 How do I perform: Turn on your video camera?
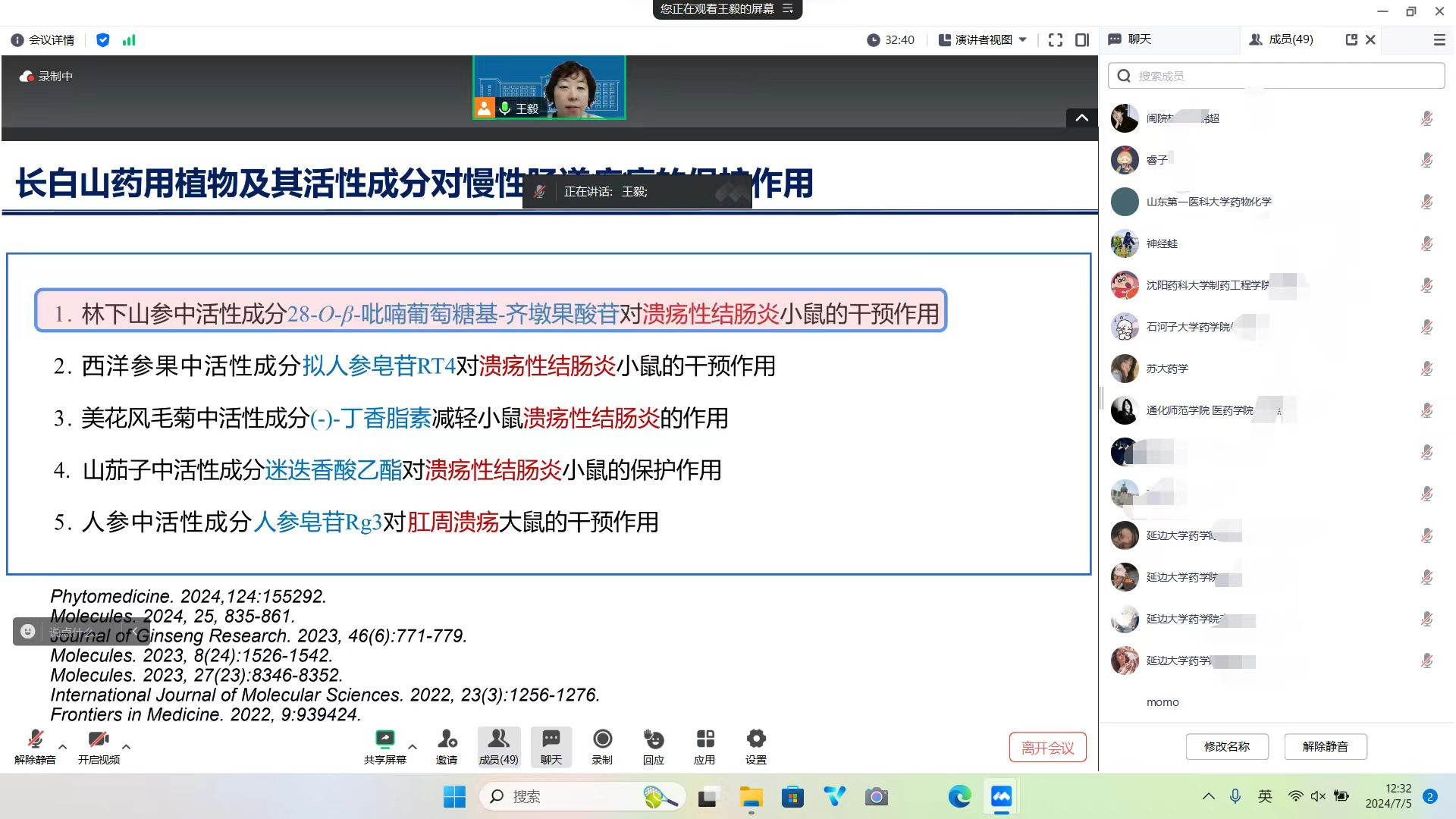click(x=99, y=739)
